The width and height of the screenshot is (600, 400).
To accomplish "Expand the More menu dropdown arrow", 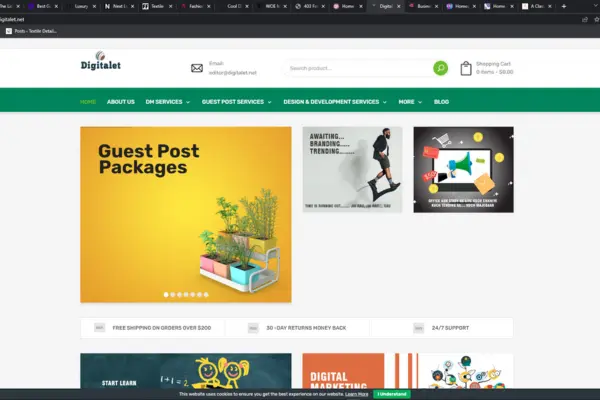I will 420,102.
